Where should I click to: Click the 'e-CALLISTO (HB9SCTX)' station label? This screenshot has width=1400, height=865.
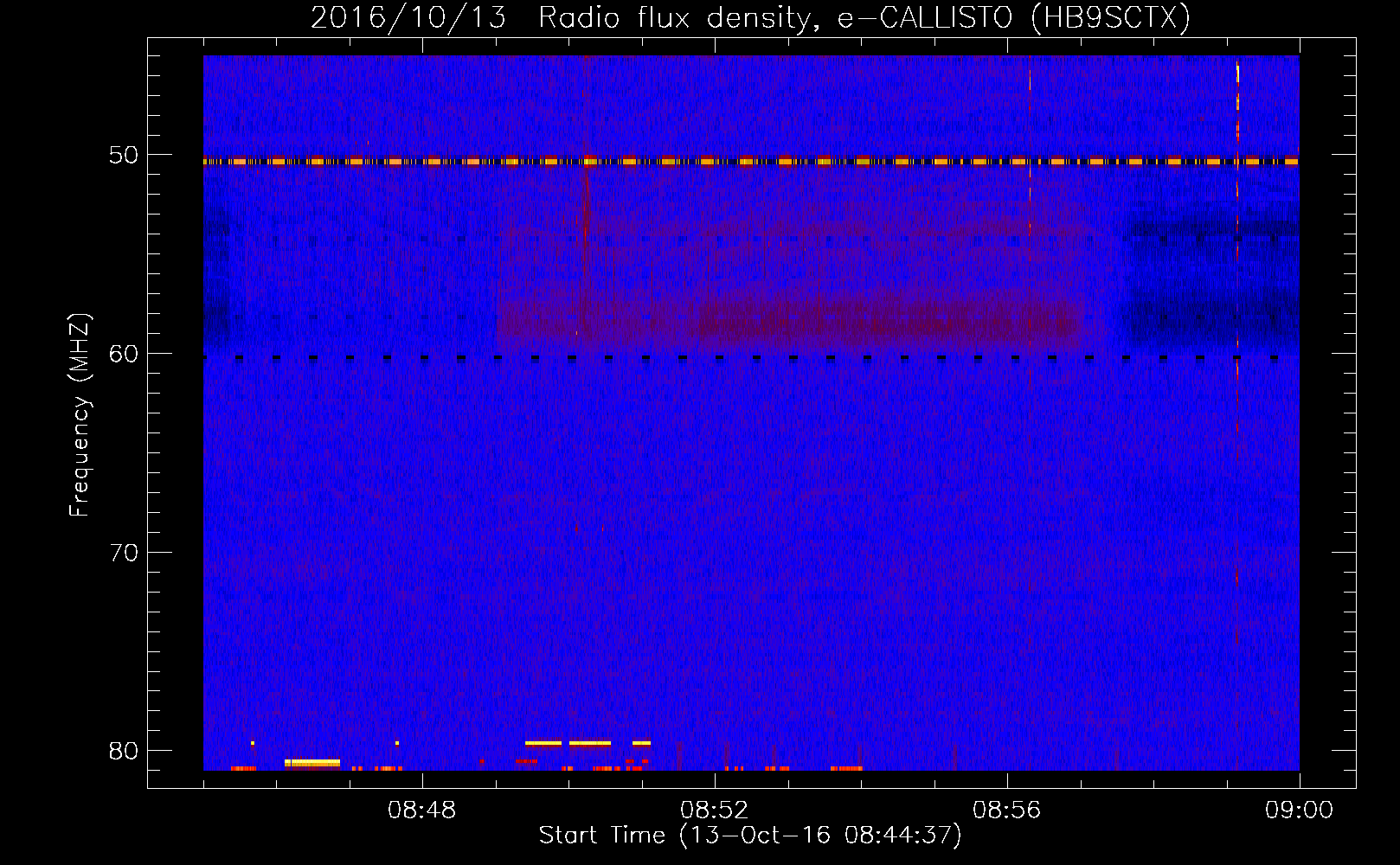coord(1014,17)
